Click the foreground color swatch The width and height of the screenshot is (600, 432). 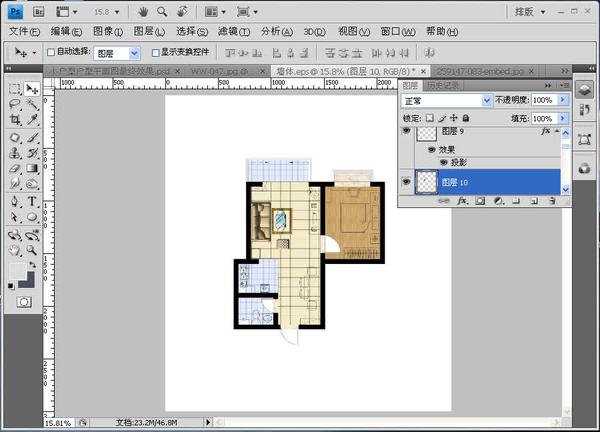18,271
